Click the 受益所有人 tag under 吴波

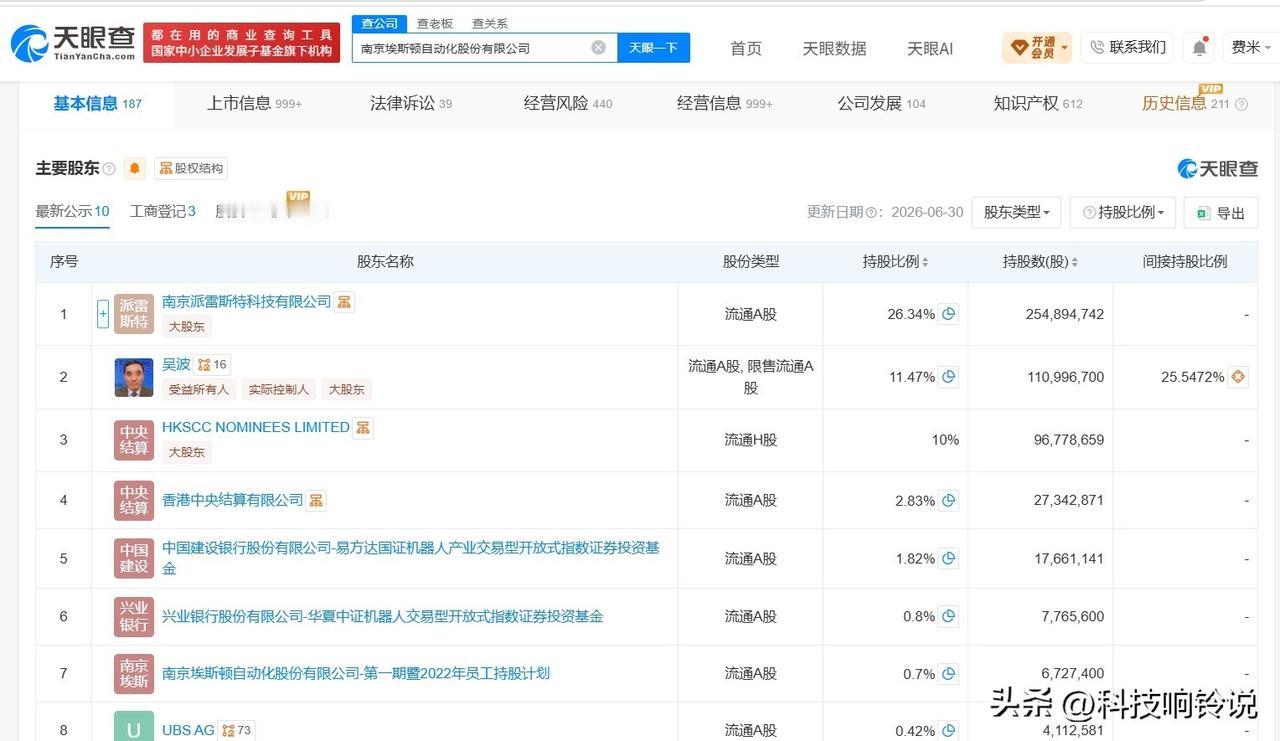coord(199,389)
